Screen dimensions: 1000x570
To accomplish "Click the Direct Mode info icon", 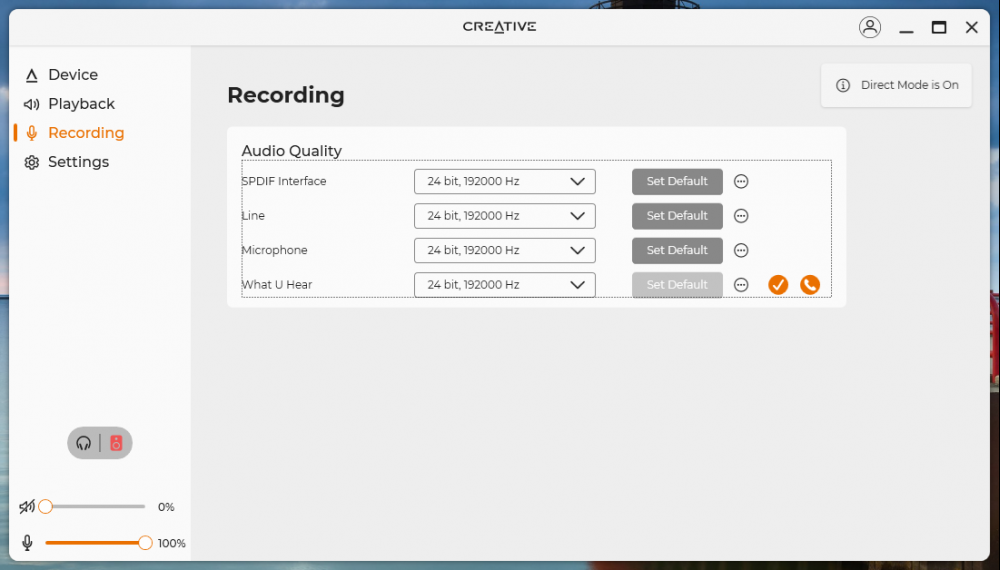I will (843, 86).
